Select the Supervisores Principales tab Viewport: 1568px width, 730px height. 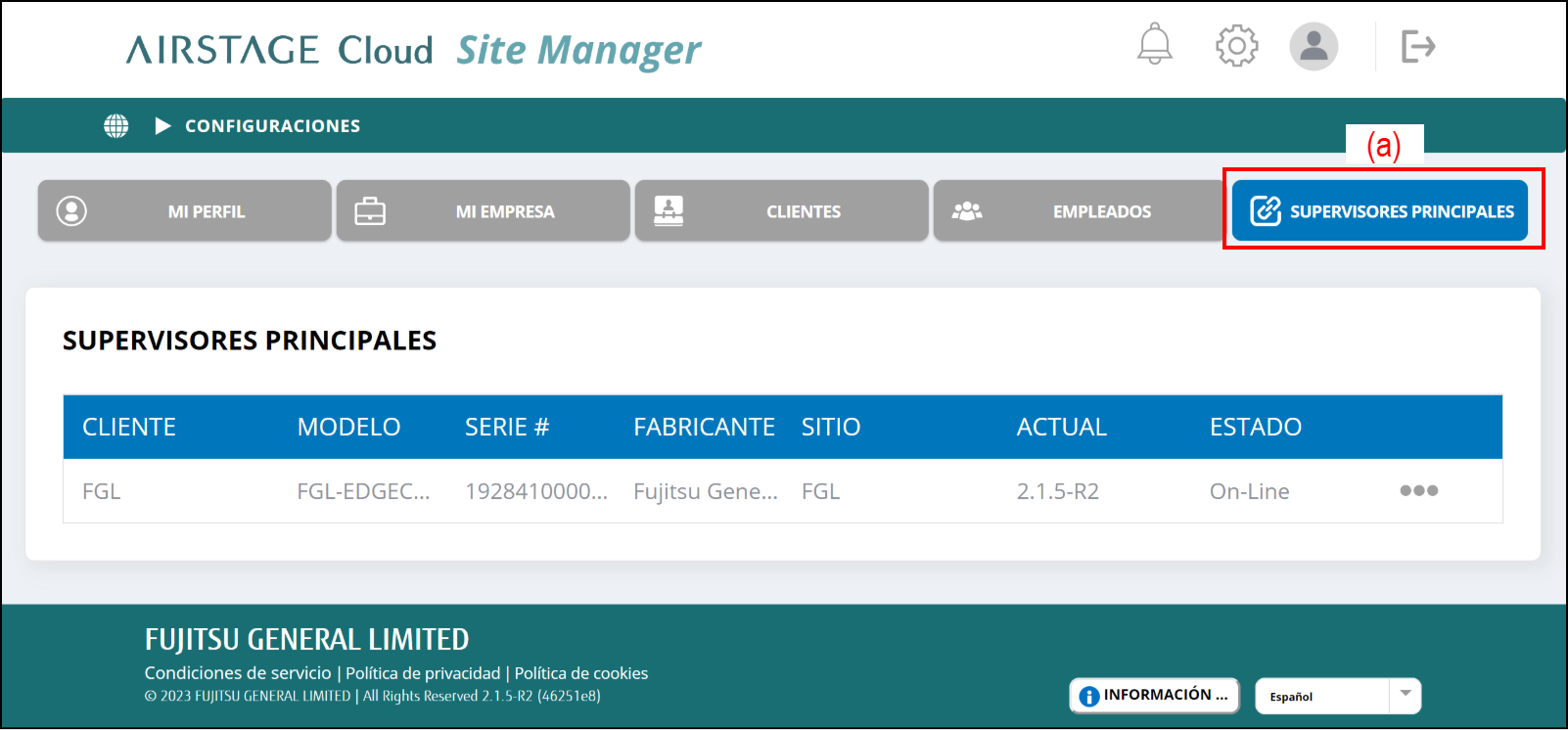coord(1380,211)
